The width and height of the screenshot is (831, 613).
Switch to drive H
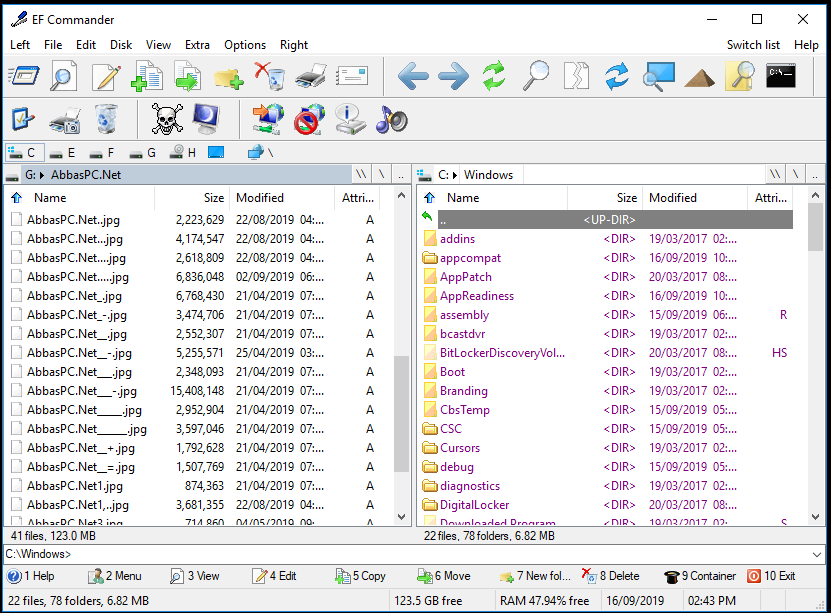pos(183,153)
